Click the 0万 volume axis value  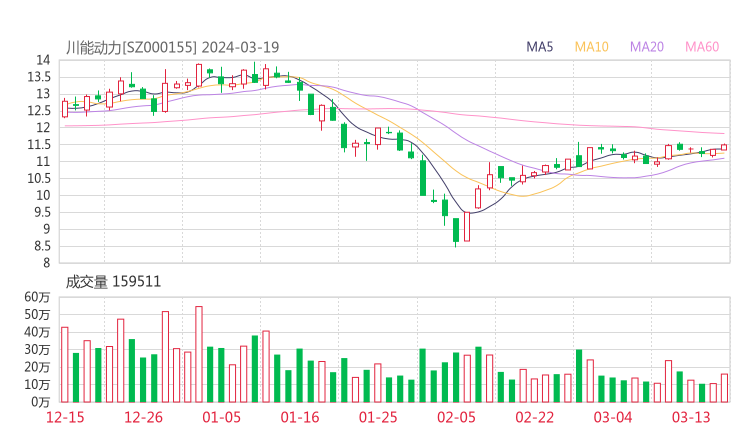point(41,402)
